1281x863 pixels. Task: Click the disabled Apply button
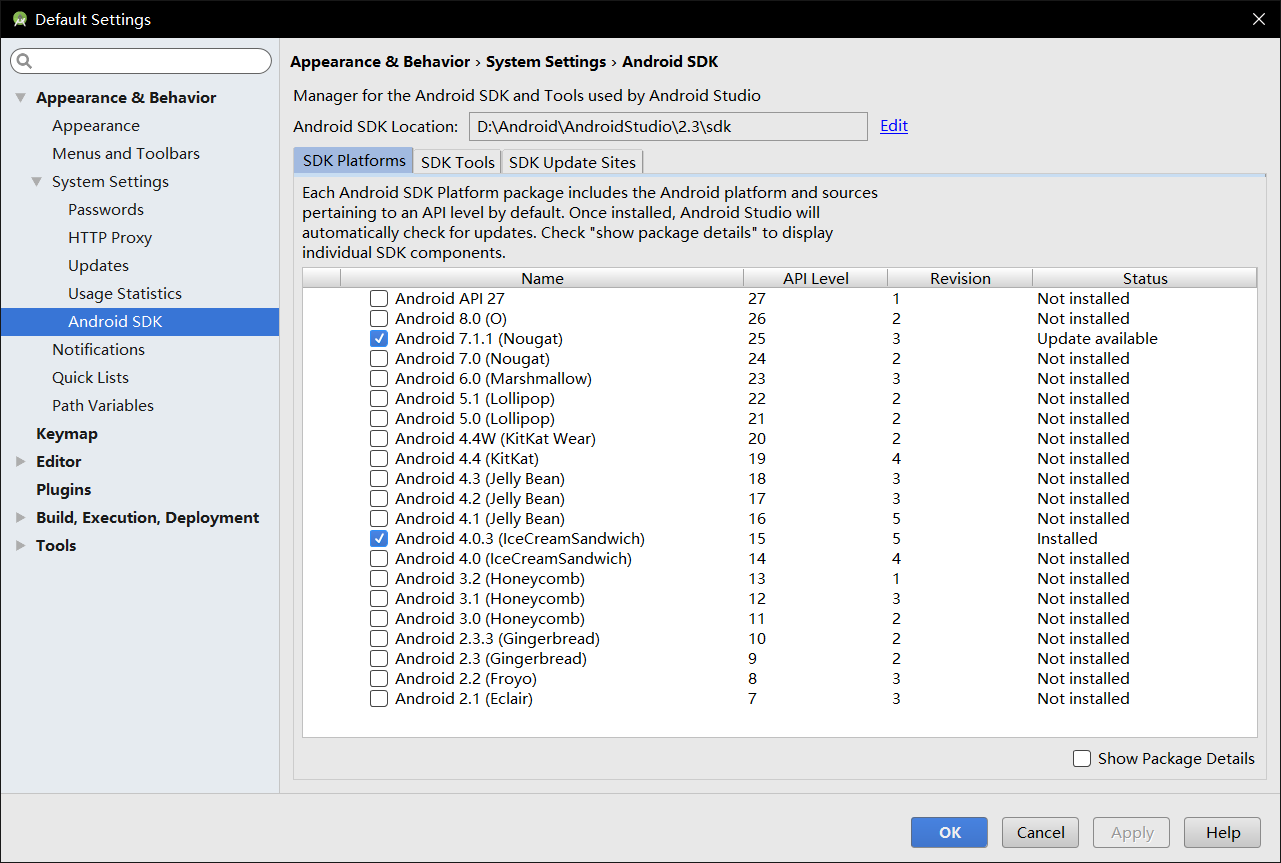point(1132,832)
